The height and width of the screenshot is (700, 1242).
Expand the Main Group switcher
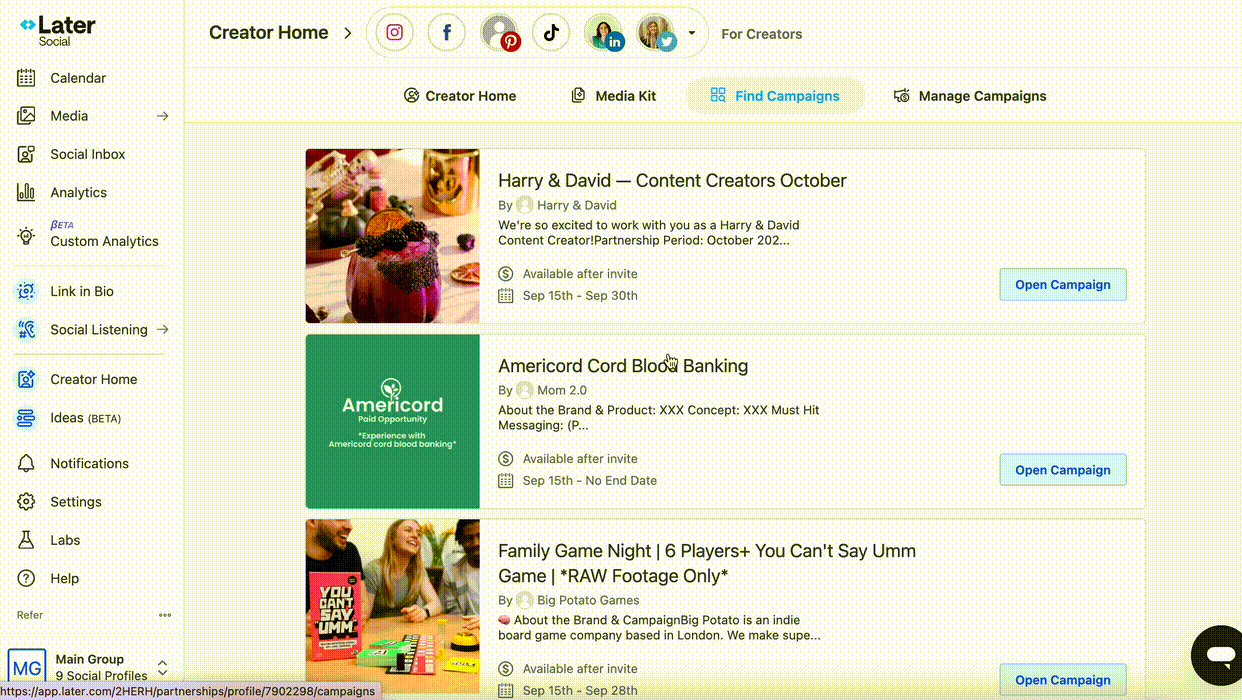162,667
